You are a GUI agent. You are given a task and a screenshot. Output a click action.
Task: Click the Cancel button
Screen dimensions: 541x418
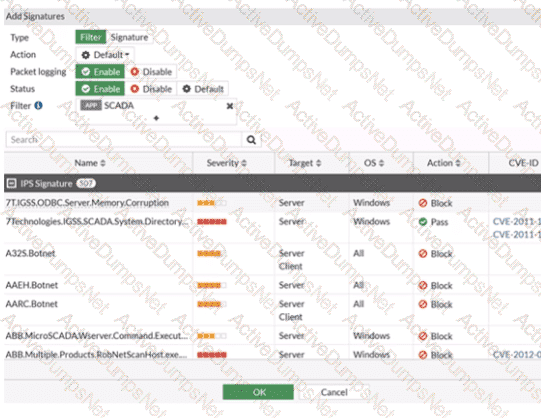(334, 392)
